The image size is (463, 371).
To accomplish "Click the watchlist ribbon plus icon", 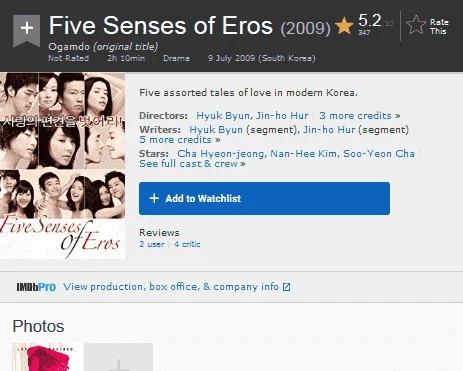I will [x=26, y=30].
